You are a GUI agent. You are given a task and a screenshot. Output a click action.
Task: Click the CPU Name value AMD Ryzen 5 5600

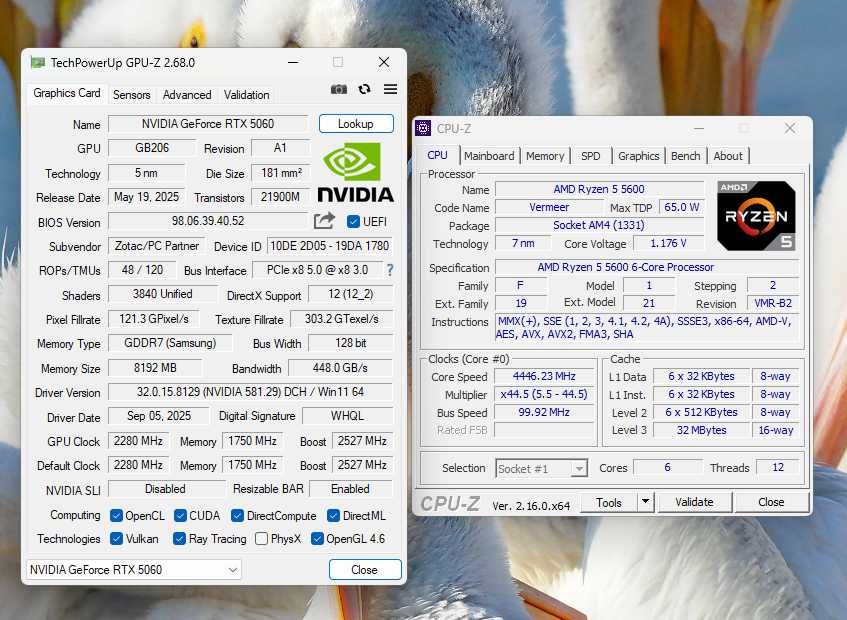tap(599, 189)
